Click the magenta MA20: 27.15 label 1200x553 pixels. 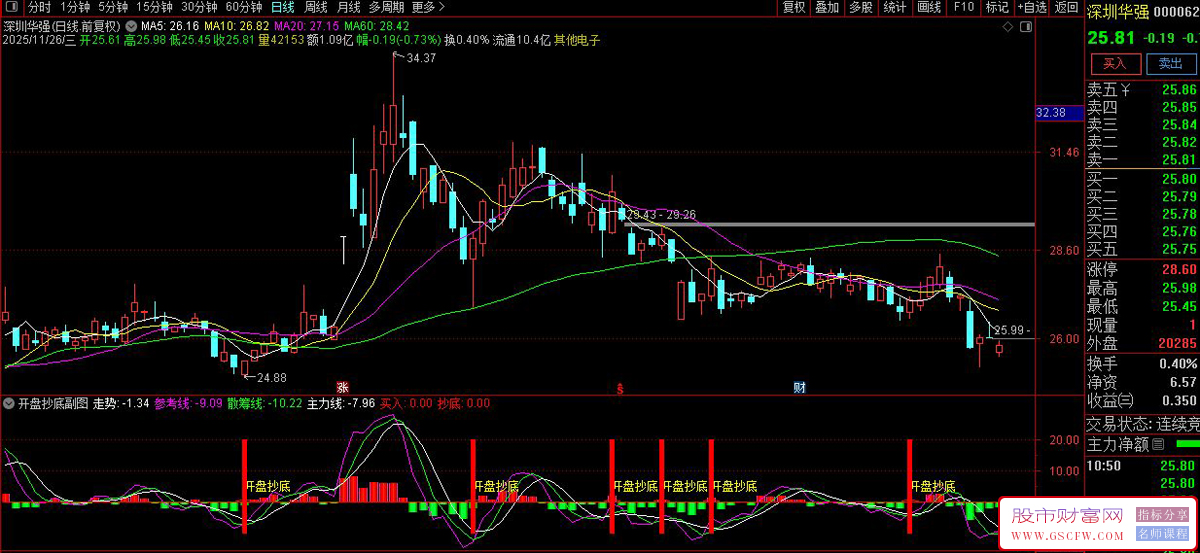(x=306, y=25)
